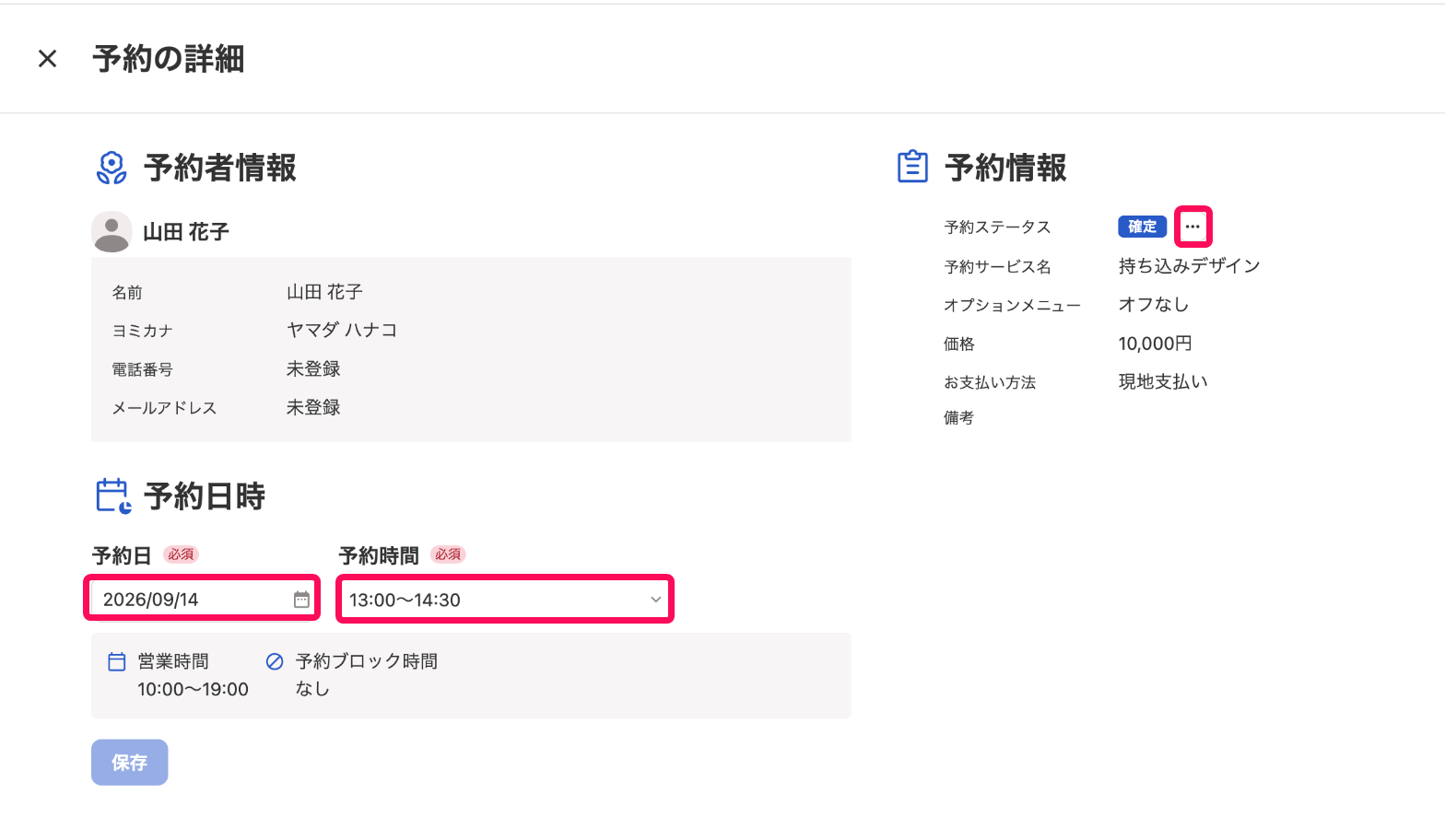Click the 保存 button
1445x840 pixels.
tap(129, 763)
